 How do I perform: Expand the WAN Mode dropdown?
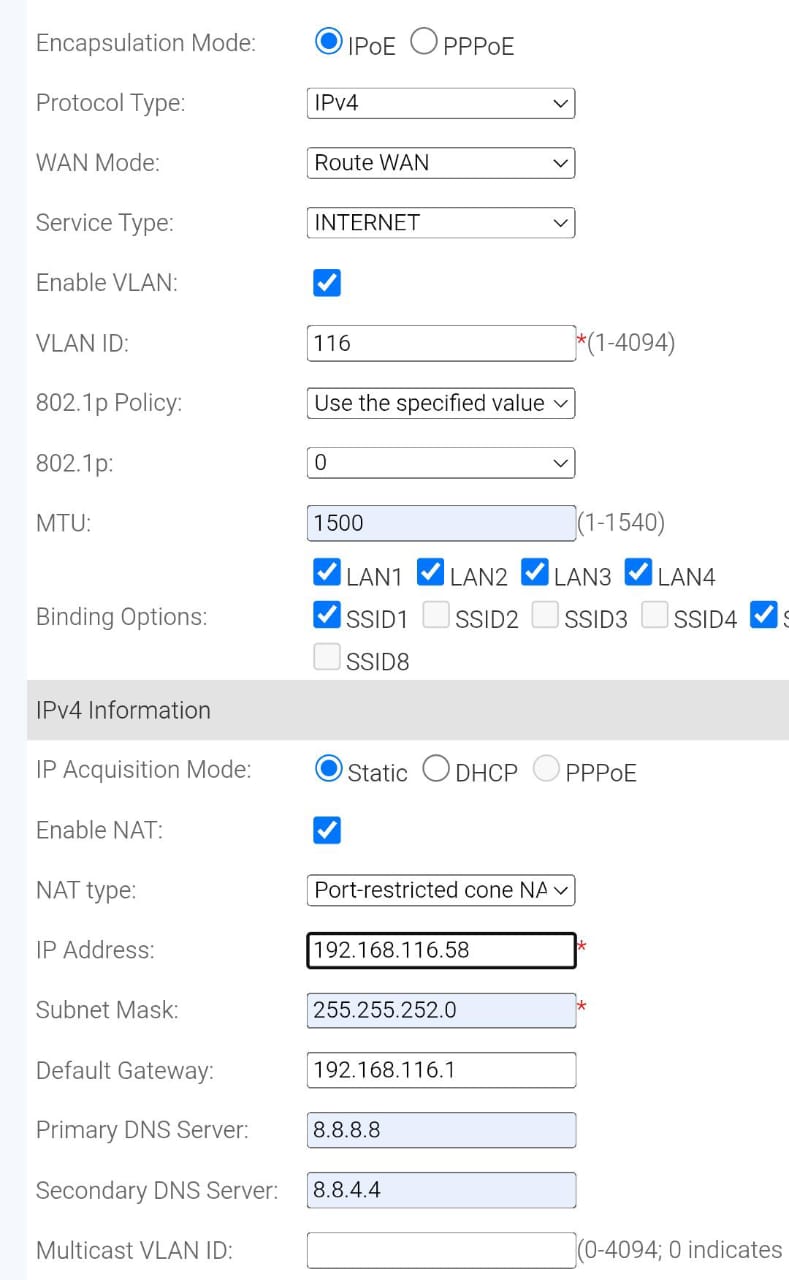tap(441, 163)
